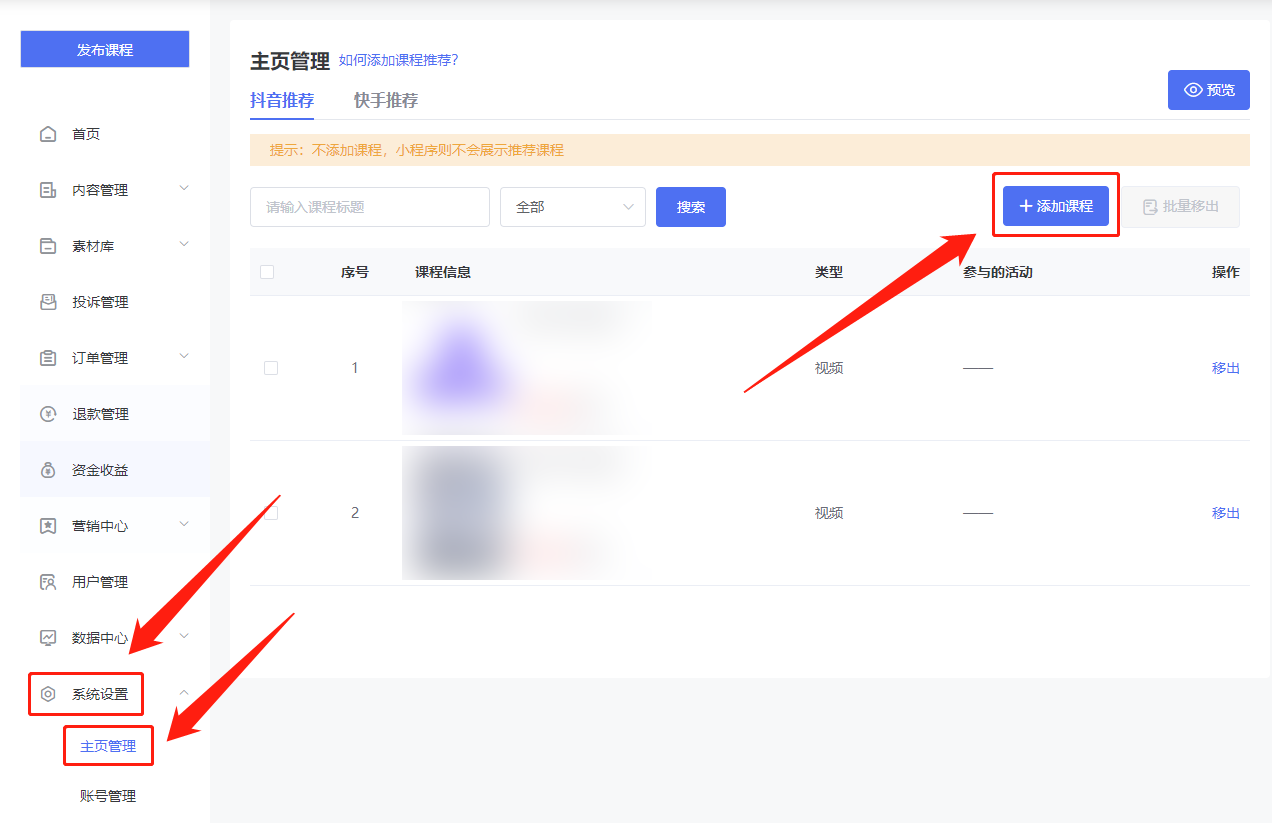The image size is (1272, 823).
Task: Click the 视频 type cell in row 1
Action: coord(829,368)
